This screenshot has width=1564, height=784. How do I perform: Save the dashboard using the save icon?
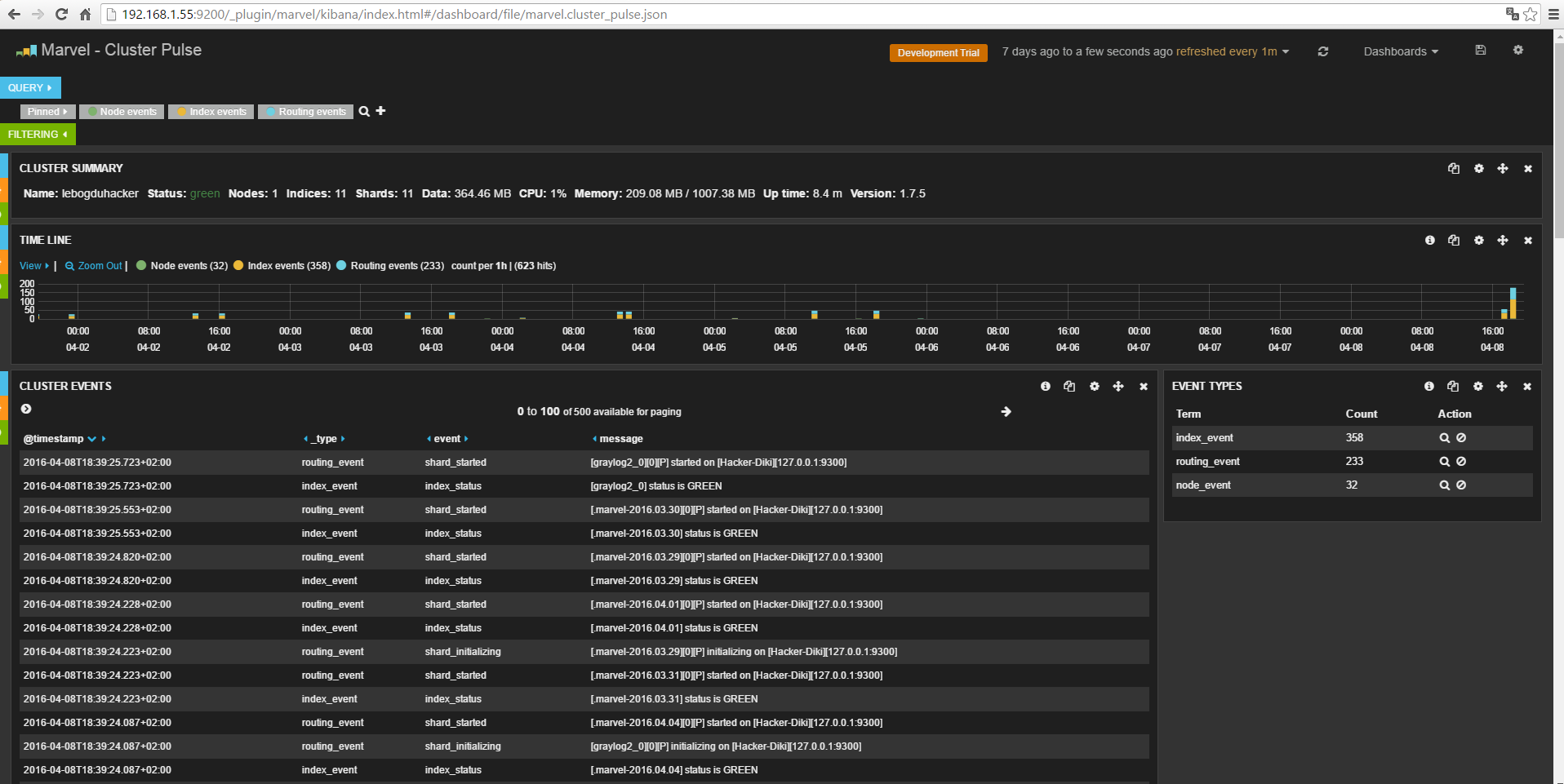click(1481, 50)
